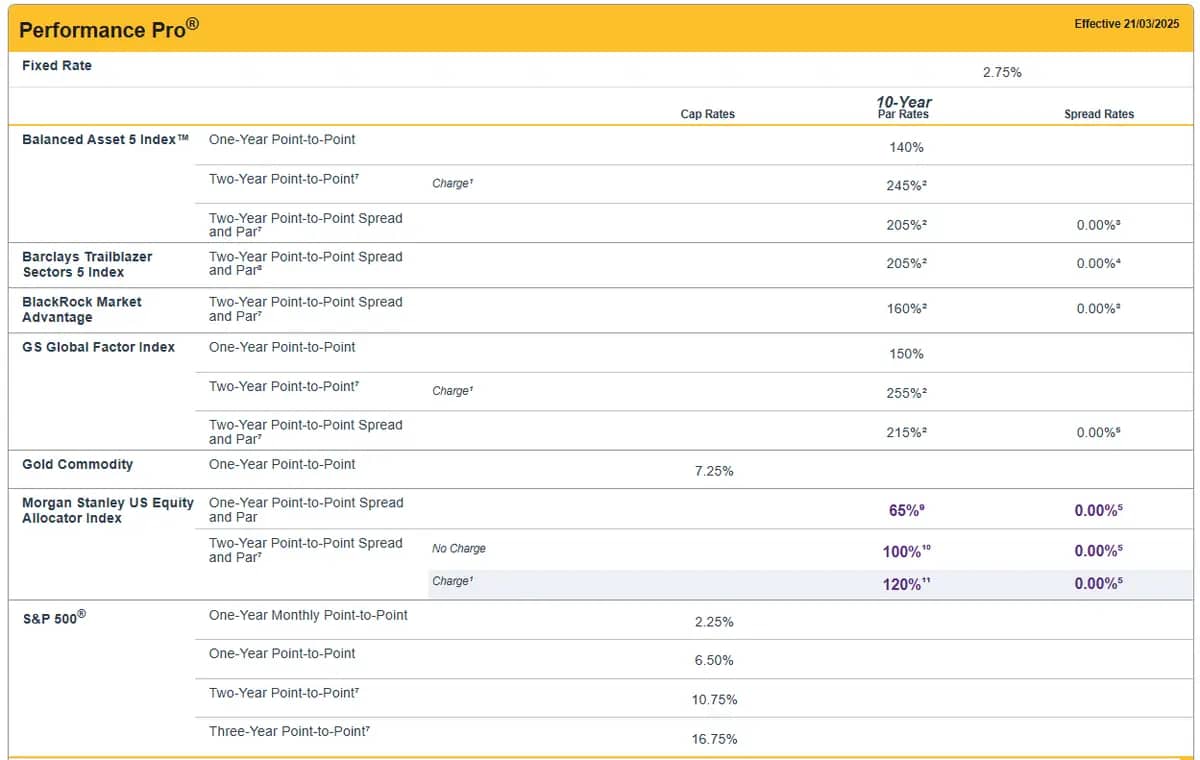Click the 150% GS Global par rate
The height and width of the screenshot is (760, 1200).
pyautogui.click(x=905, y=354)
